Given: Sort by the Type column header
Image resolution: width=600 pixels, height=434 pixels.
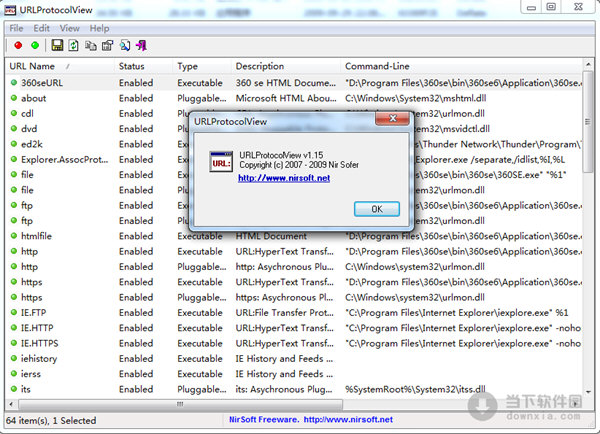Looking at the screenshot, I should click(202, 66).
